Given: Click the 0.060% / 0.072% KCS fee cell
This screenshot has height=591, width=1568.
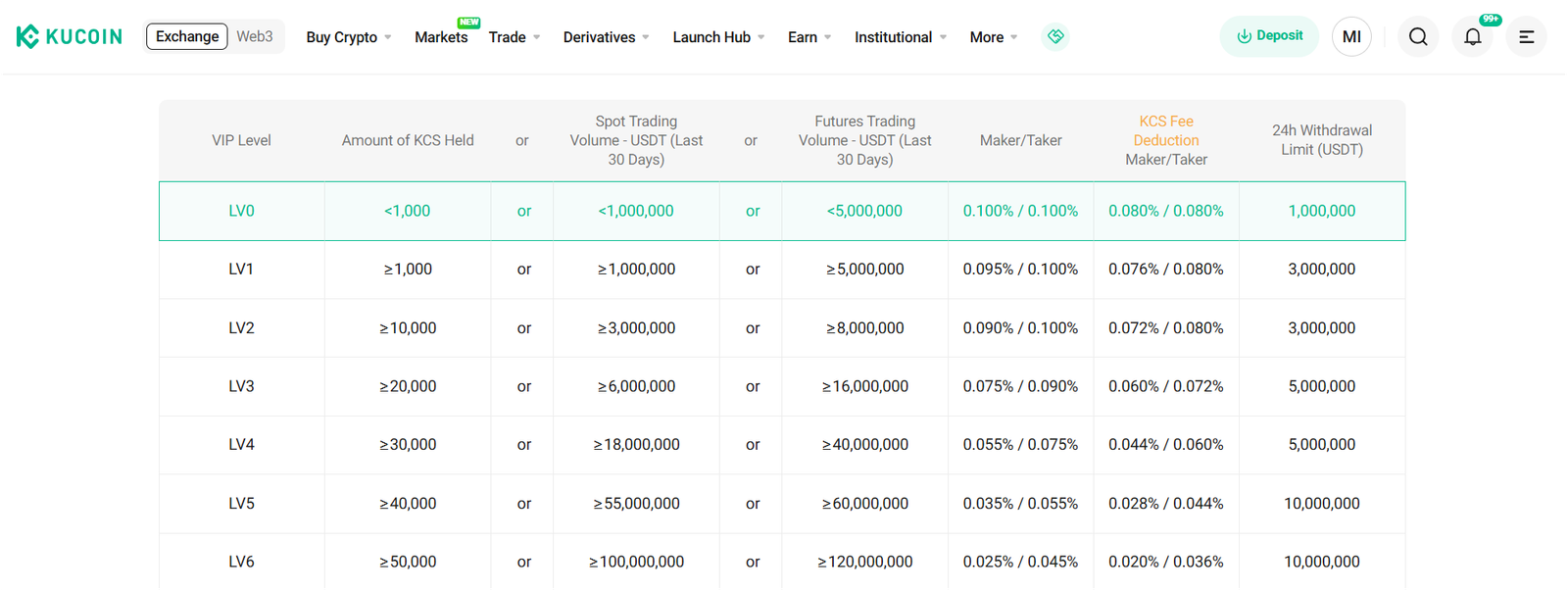Looking at the screenshot, I should point(1166,386).
